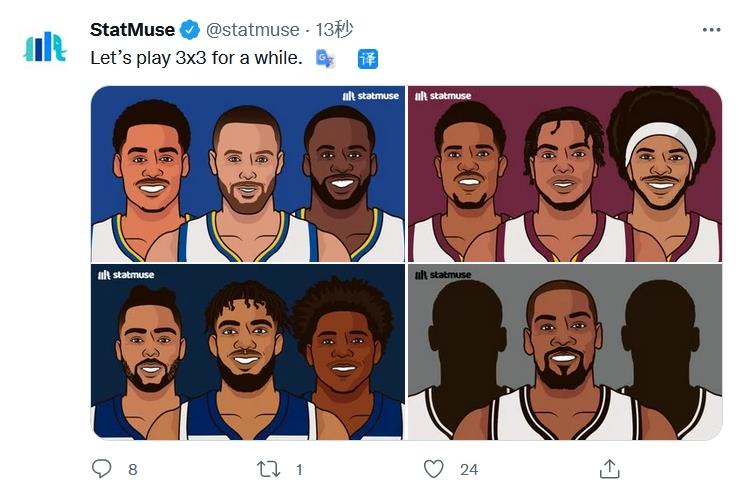The height and width of the screenshot is (495, 739).
Task: Like the tweet with the heart icon
Action: [433, 468]
